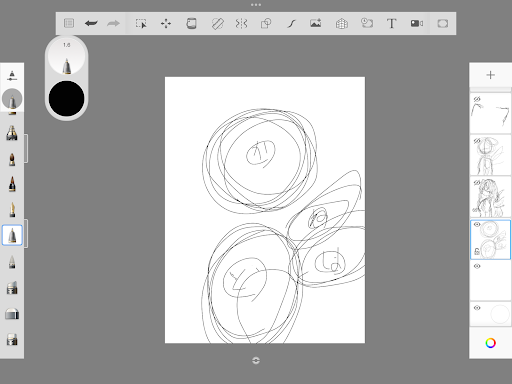The width and height of the screenshot is (512, 384).
Task: Hide the selected circles layer
Action: tap(477, 224)
